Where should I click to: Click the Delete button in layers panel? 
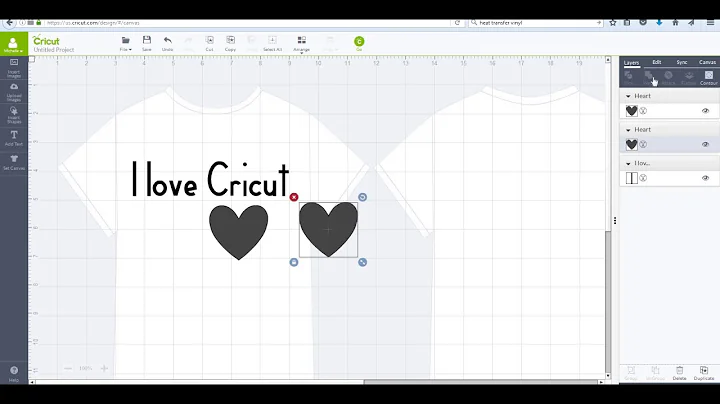pyautogui.click(x=679, y=373)
